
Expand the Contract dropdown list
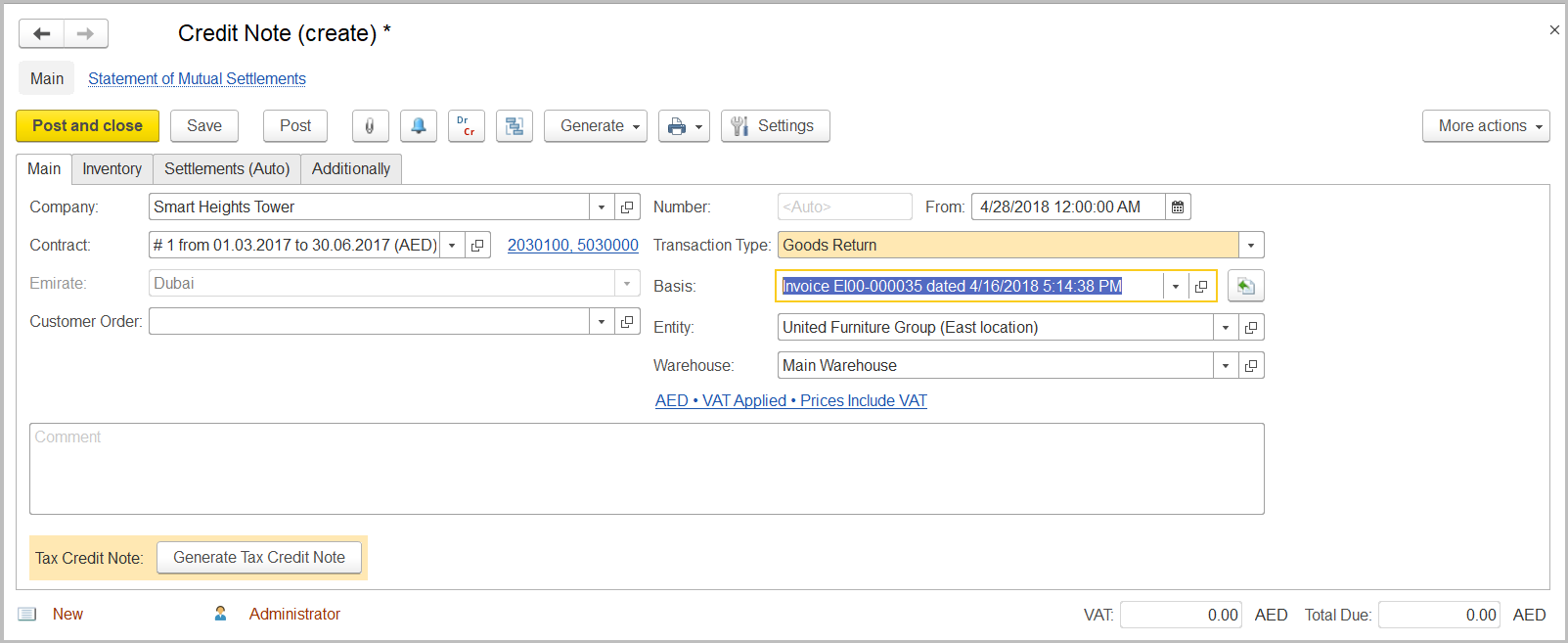pyautogui.click(x=452, y=245)
